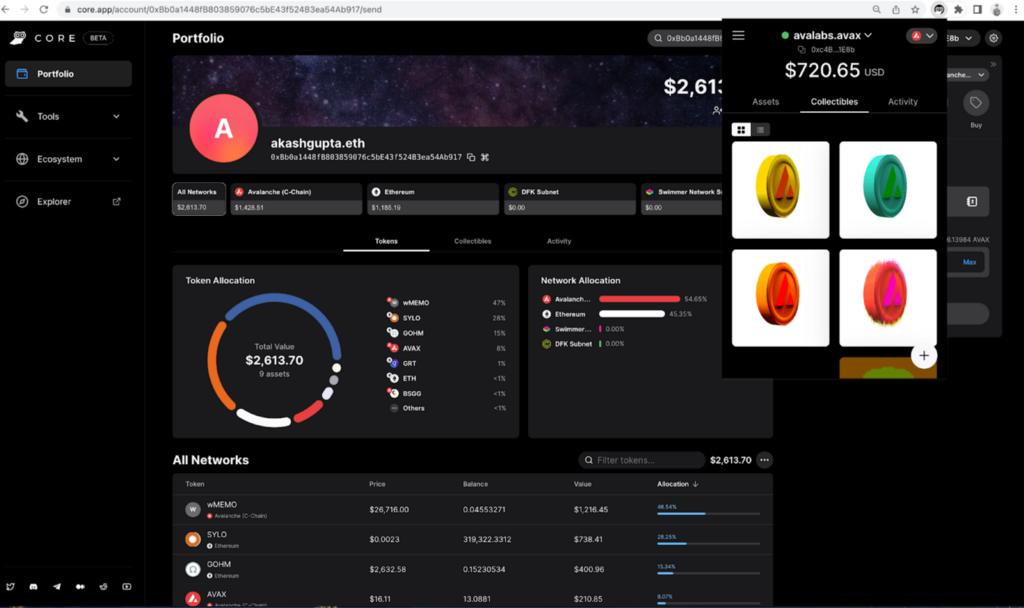Click the Add plus button in Collectibles popup
The height and width of the screenshot is (608, 1024).
coord(923,355)
